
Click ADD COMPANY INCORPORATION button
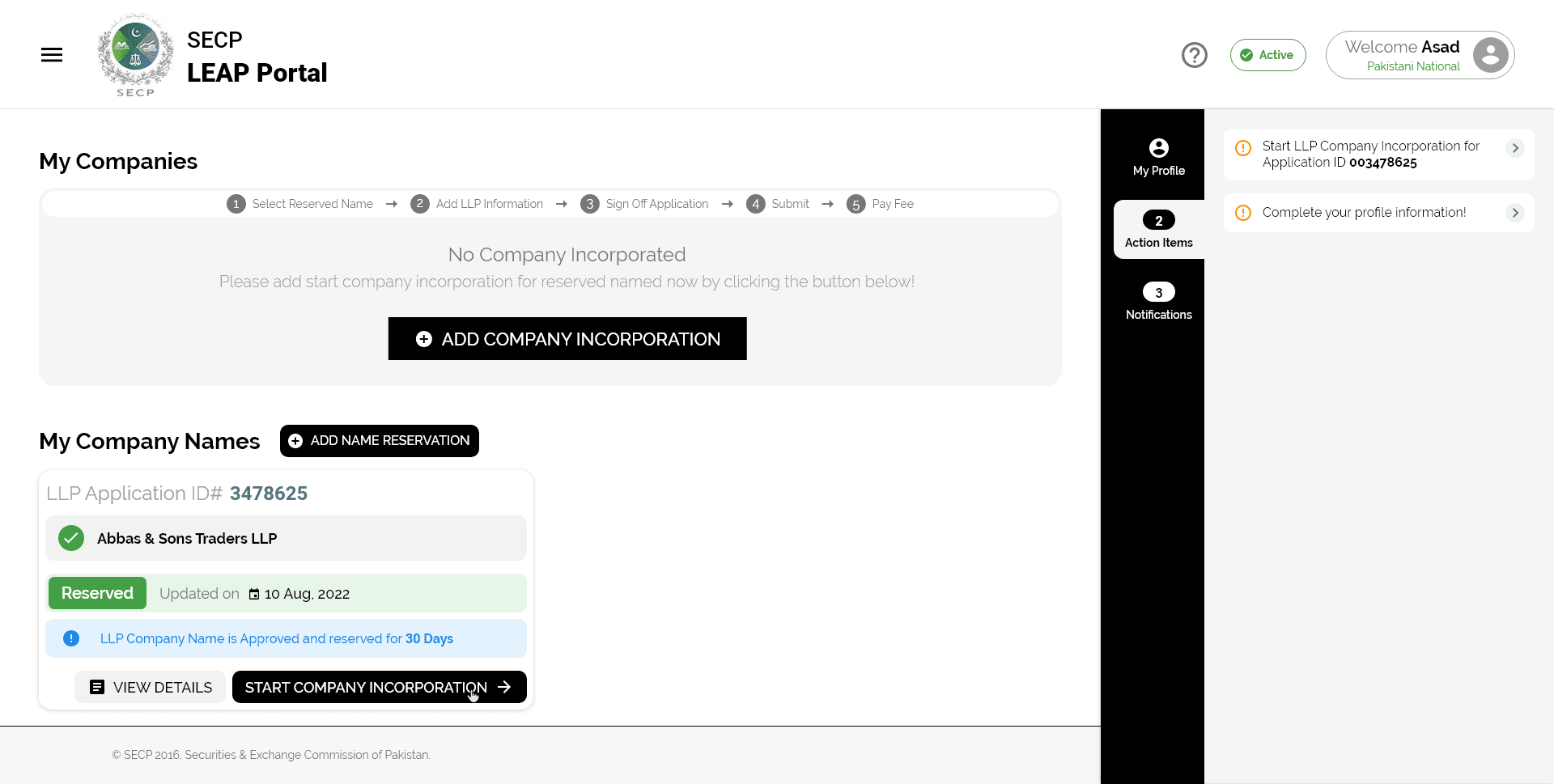(567, 338)
